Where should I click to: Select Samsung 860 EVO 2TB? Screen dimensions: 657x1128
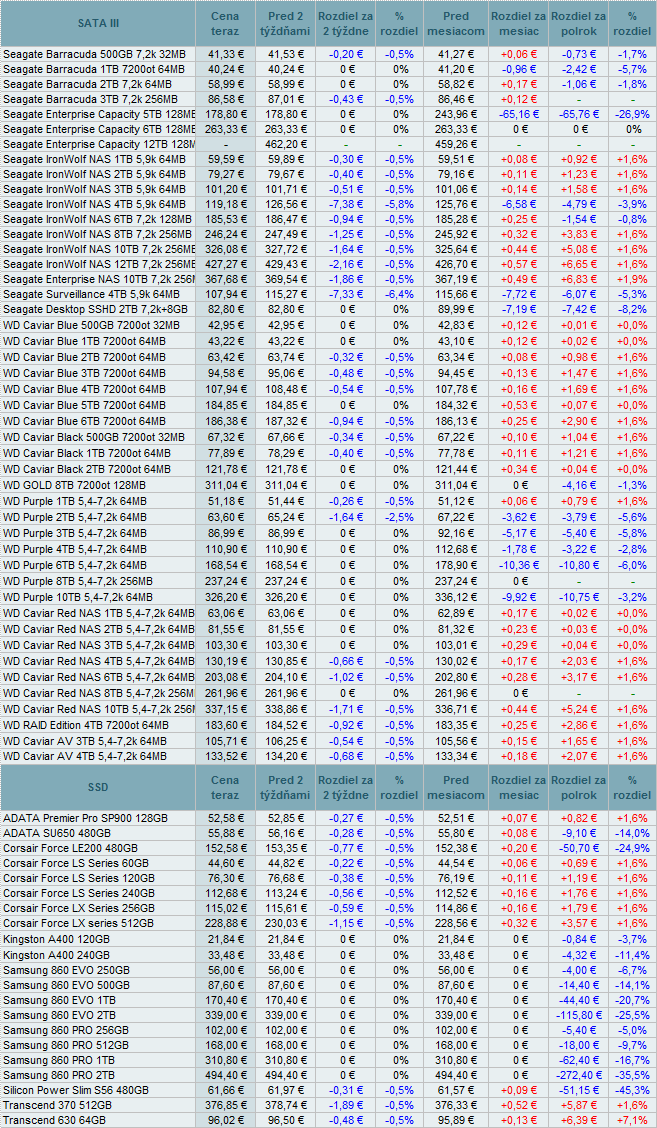point(60,1014)
